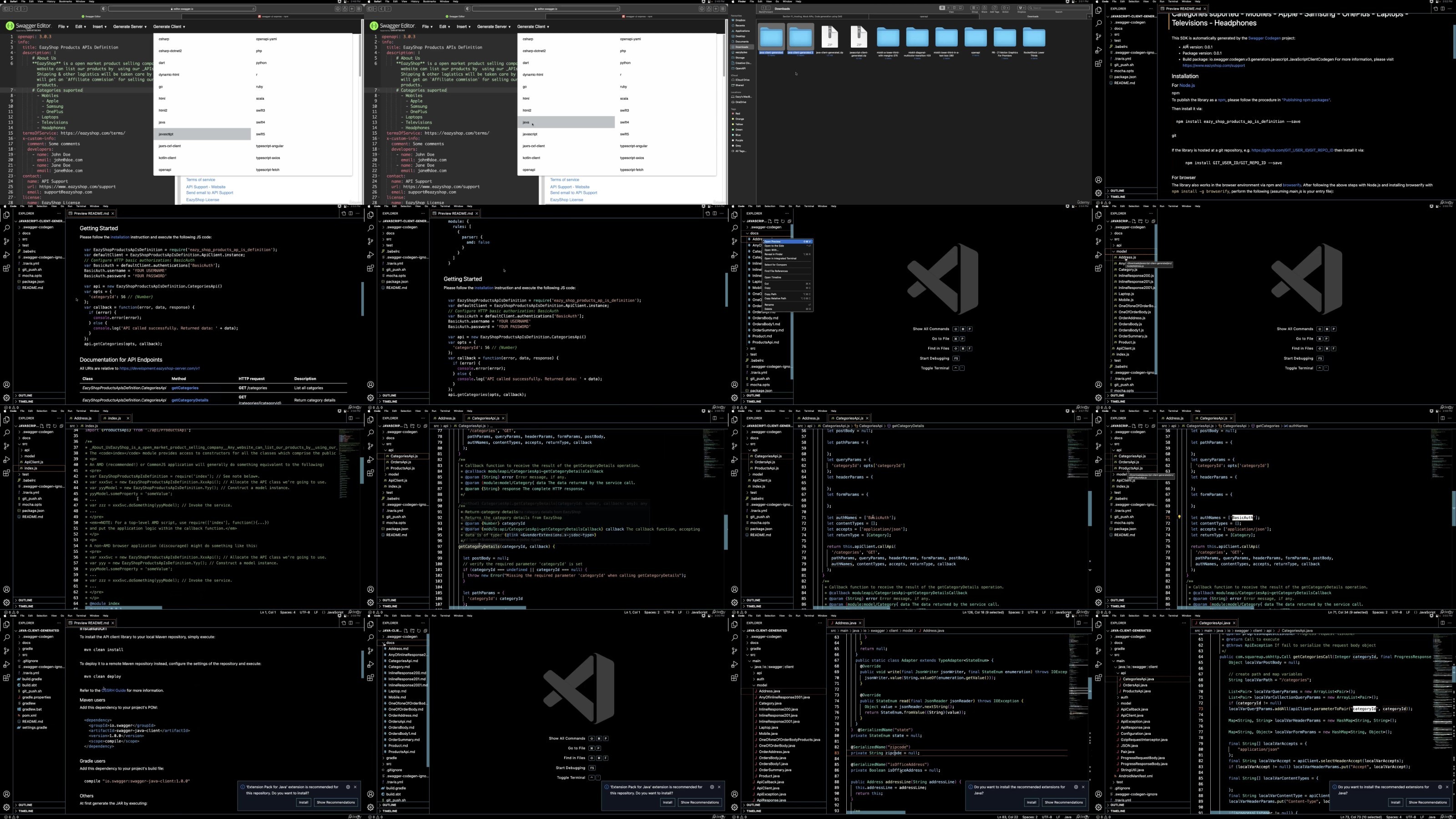Collapse the JAVA-CLIE root folder chevron
Screen dimensions: 1456x819
pyautogui.click(x=380, y=631)
